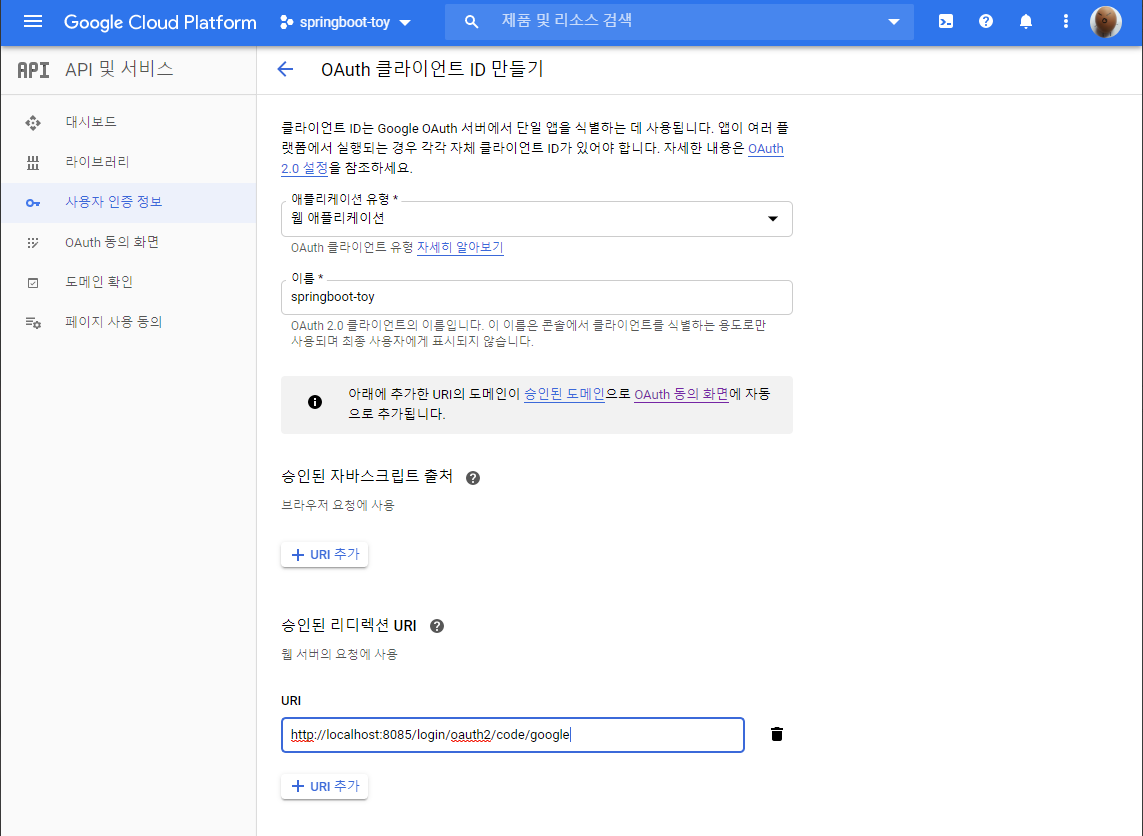Viewport: 1143px width, 836px height.
Task: Open the springboot-toy project selector
Action: coord(346,22)
